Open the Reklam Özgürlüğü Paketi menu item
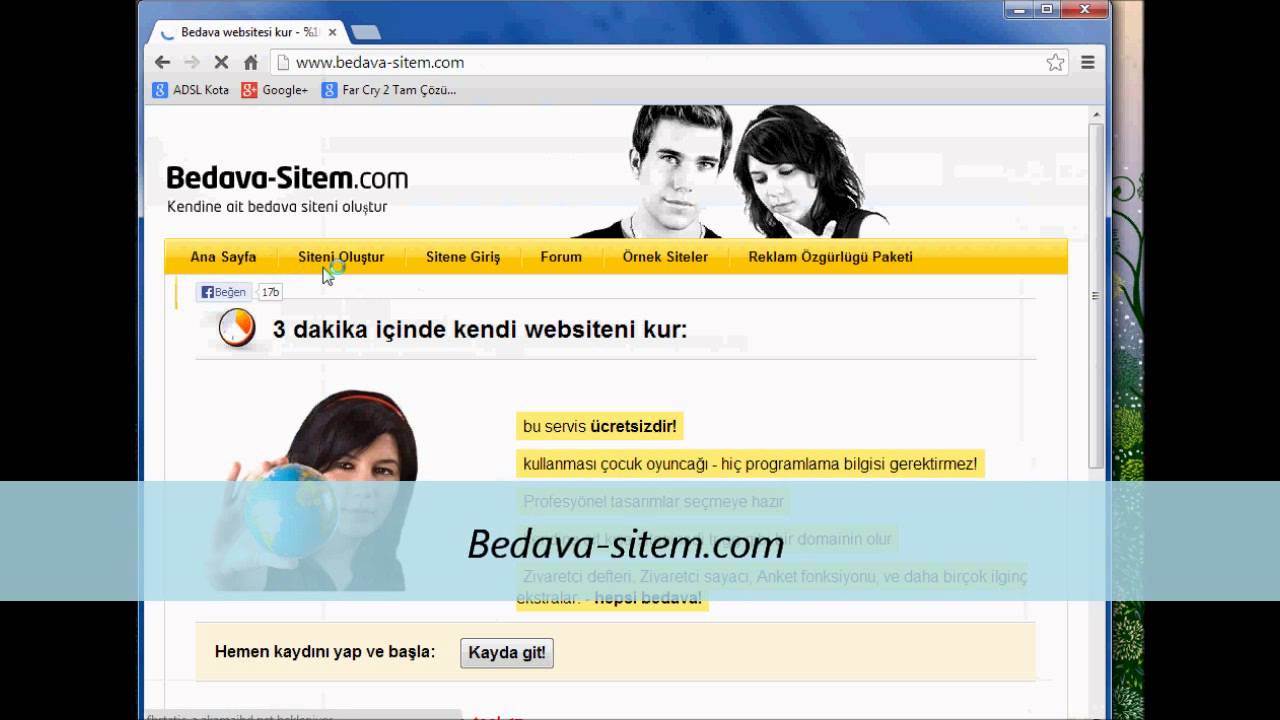 [x=830, y=257]
